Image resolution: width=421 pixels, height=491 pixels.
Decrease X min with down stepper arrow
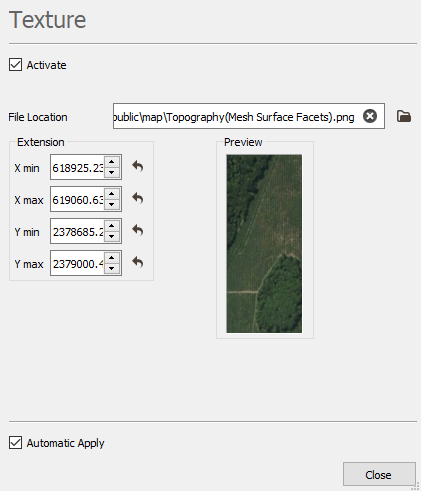coord(112,172)
